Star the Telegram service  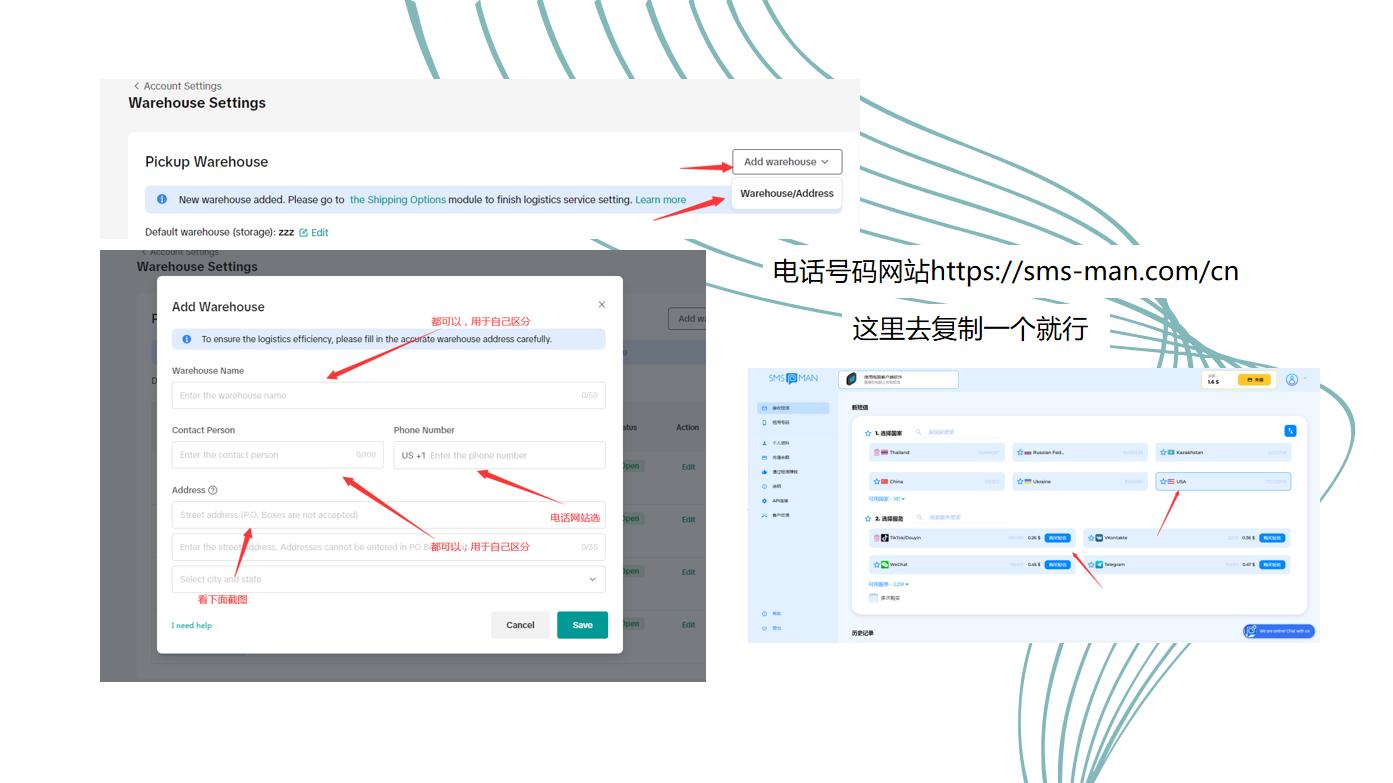click(1091, 565)
